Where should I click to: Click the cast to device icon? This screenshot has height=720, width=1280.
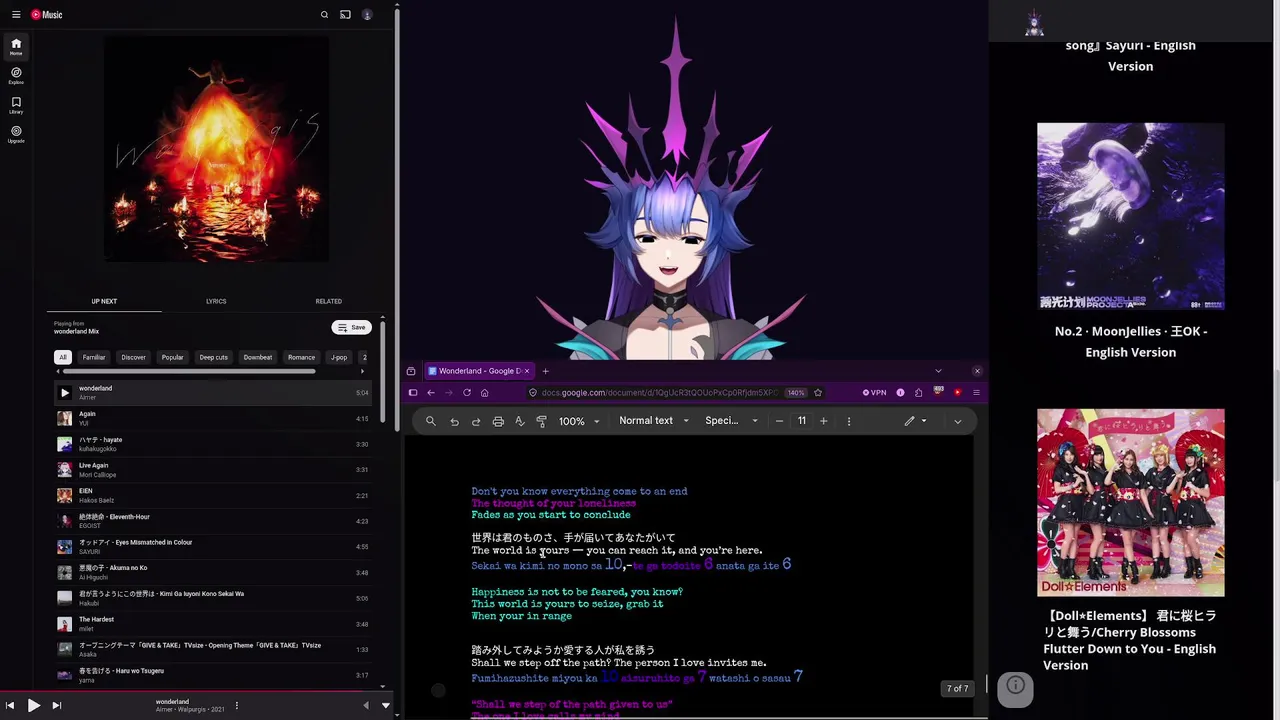pos(345,15)
